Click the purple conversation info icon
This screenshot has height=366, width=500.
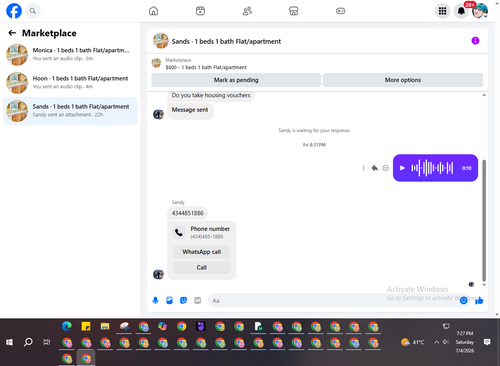tap(475, 41)
